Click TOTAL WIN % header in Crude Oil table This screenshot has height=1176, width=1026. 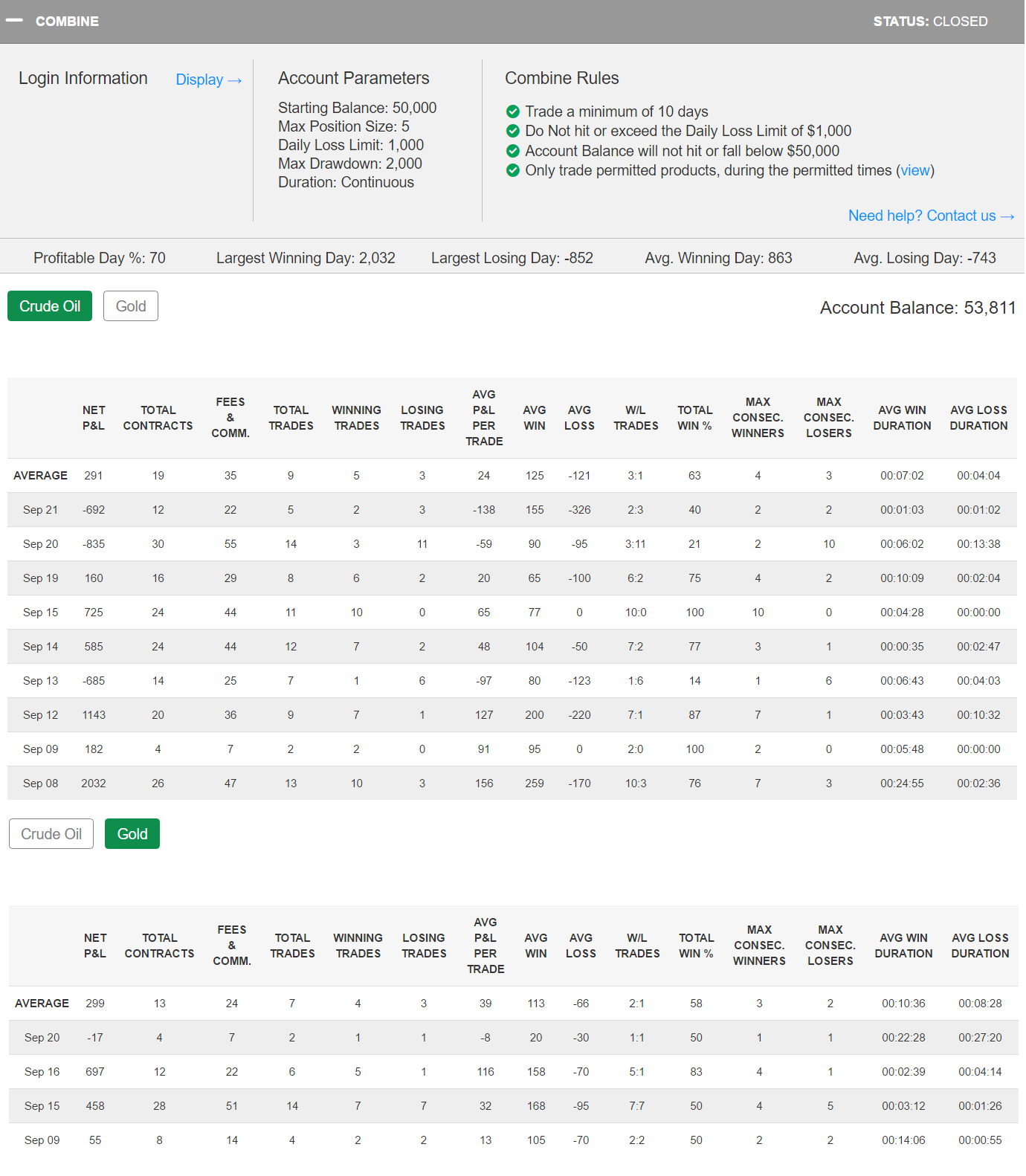(694, 418)
